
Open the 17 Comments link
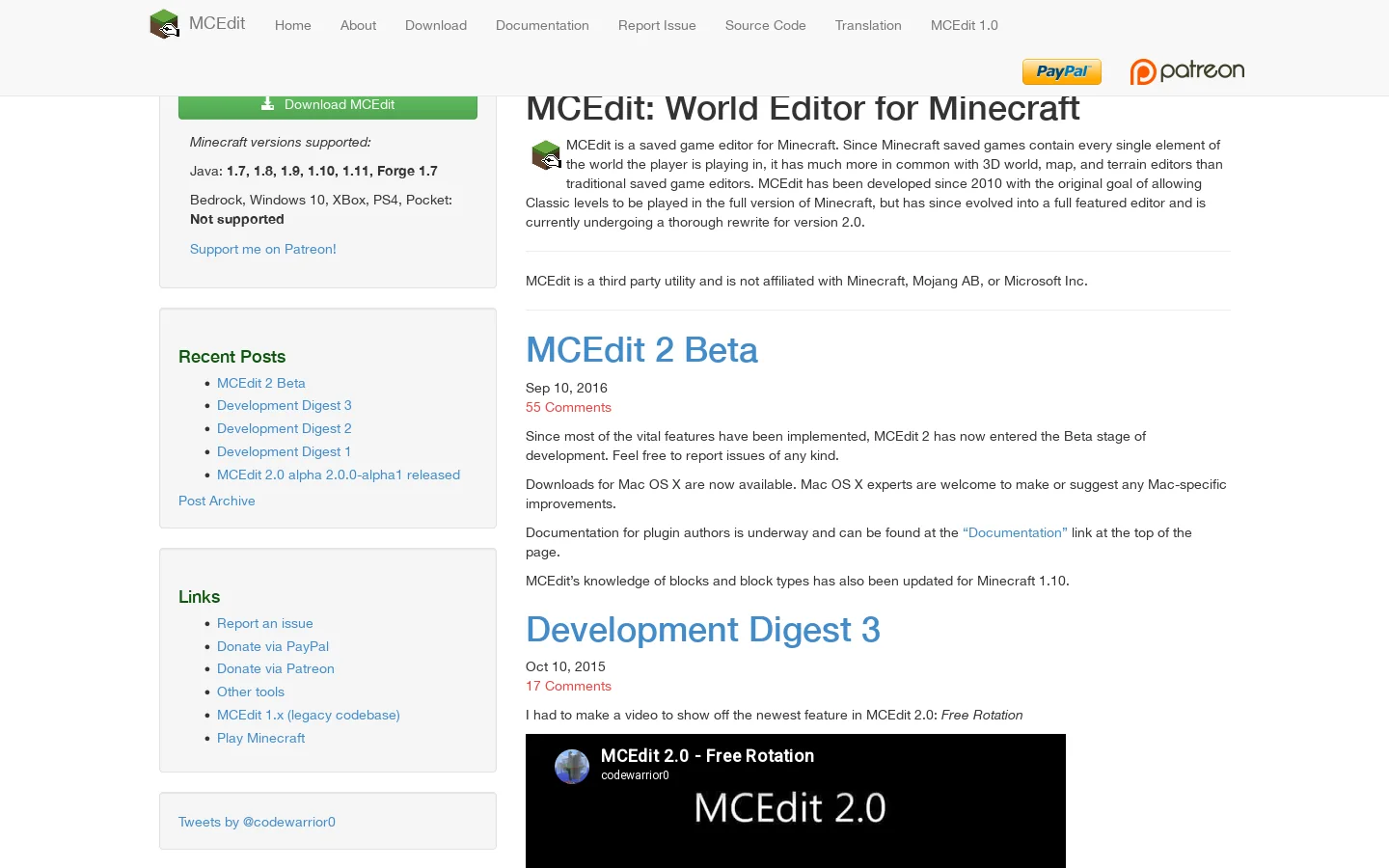(x=568, y=686)
